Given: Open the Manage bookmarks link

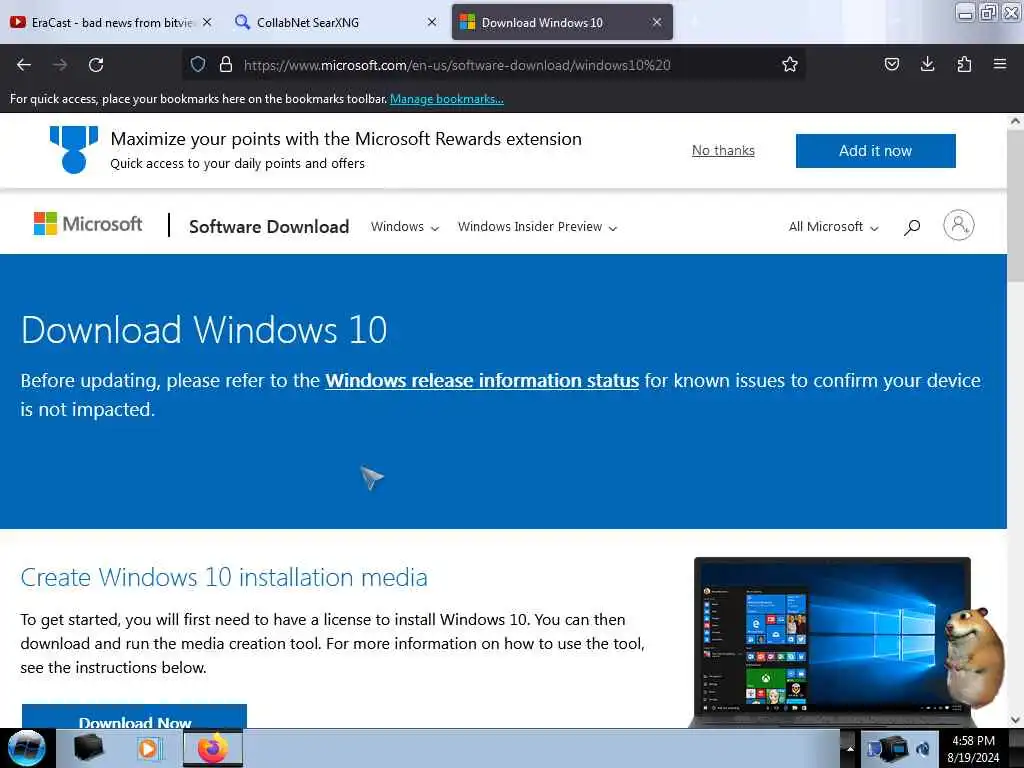Looking at the screenshot, I should tap(447, 99).
